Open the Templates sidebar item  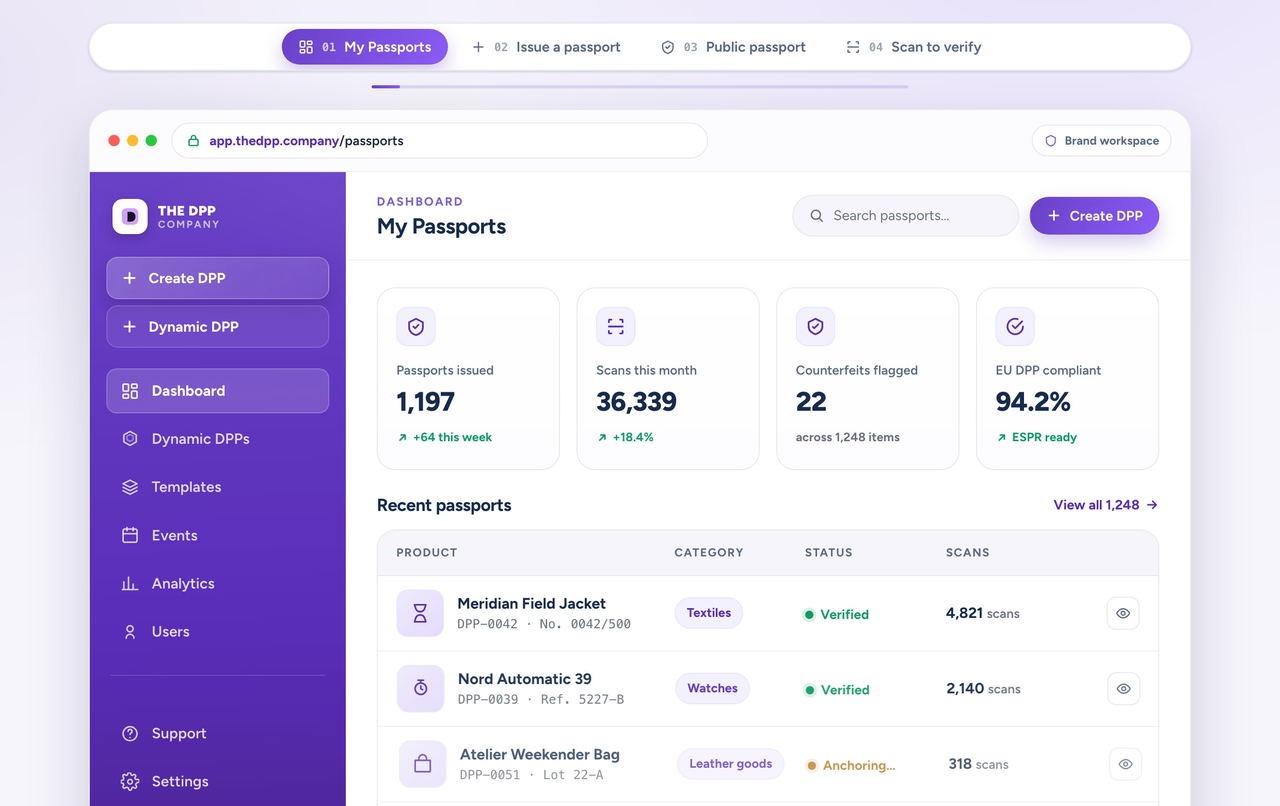coord(218,487)
